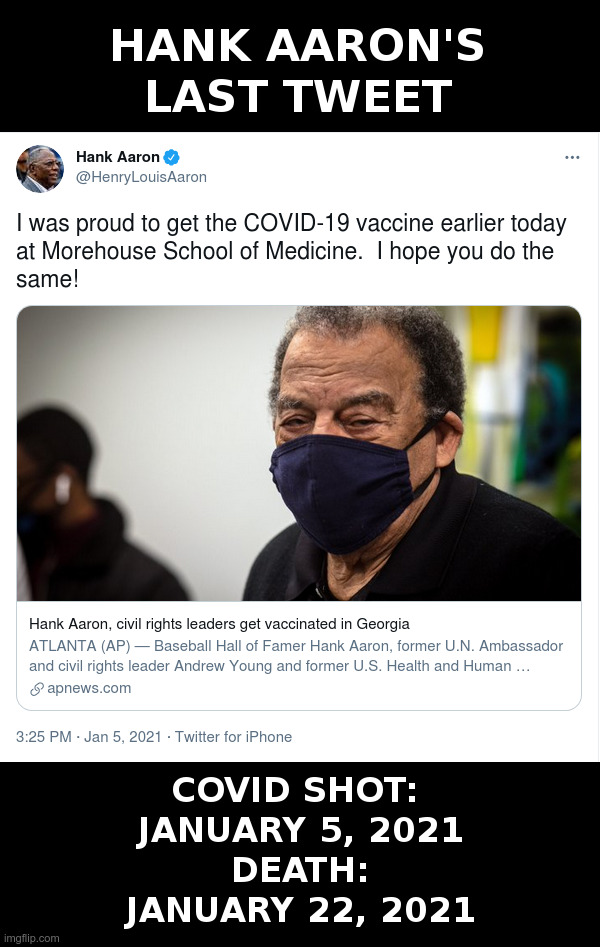Click the "HANK AARON'S LAST TWEET" caption

point(299,71)
